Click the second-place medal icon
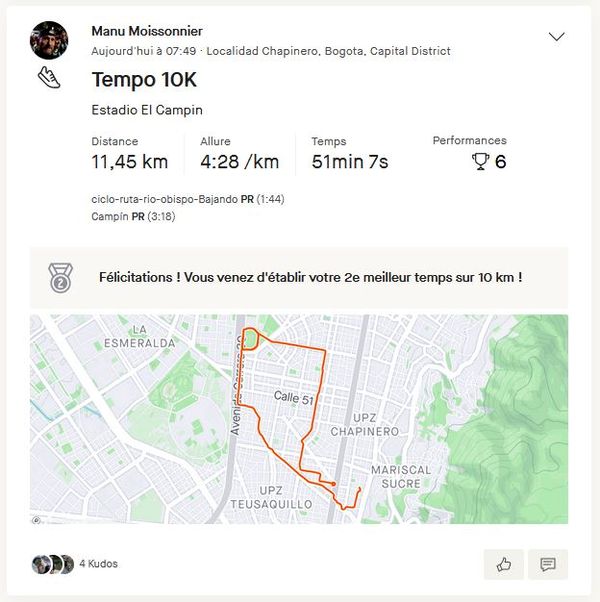Viewport: 600px width, 602px height. 61,277
